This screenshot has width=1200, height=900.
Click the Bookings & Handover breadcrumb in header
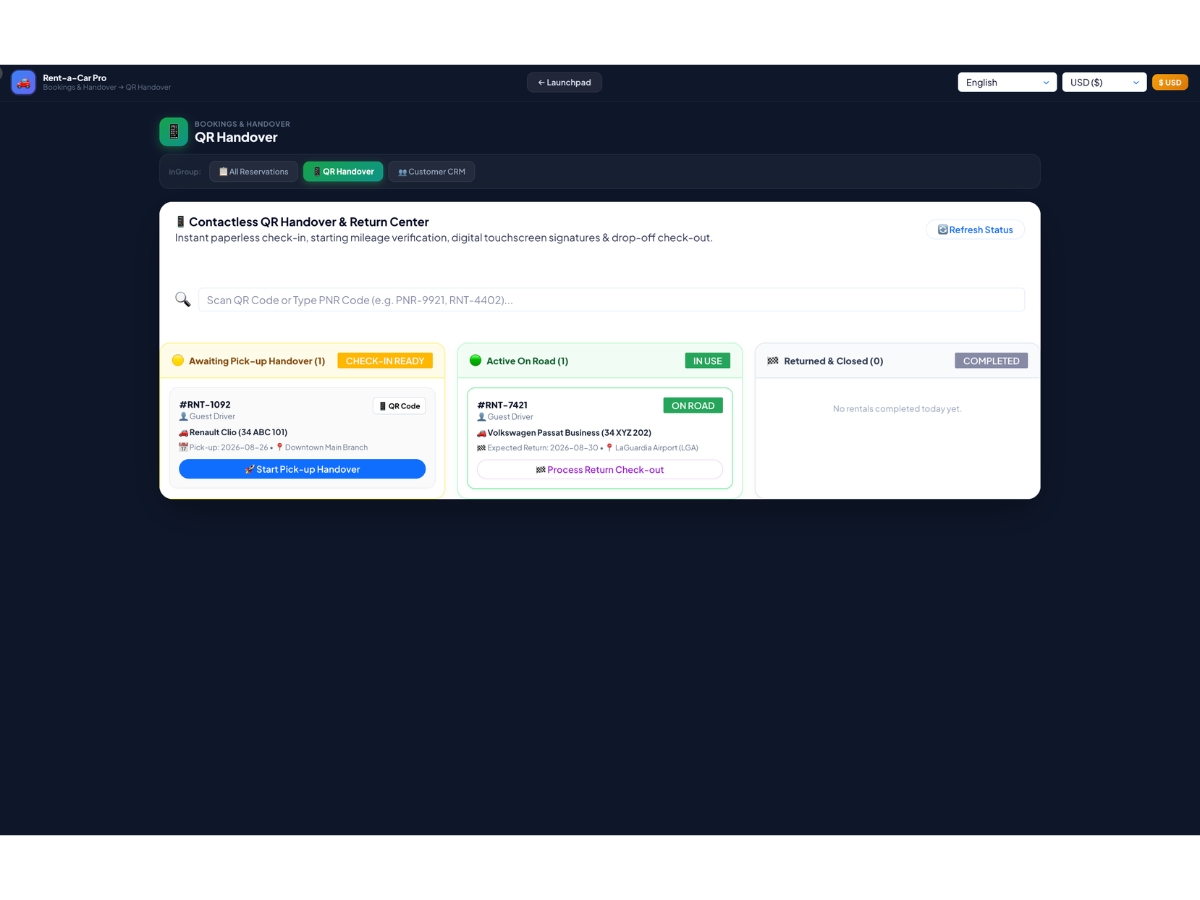coord(79,88)
